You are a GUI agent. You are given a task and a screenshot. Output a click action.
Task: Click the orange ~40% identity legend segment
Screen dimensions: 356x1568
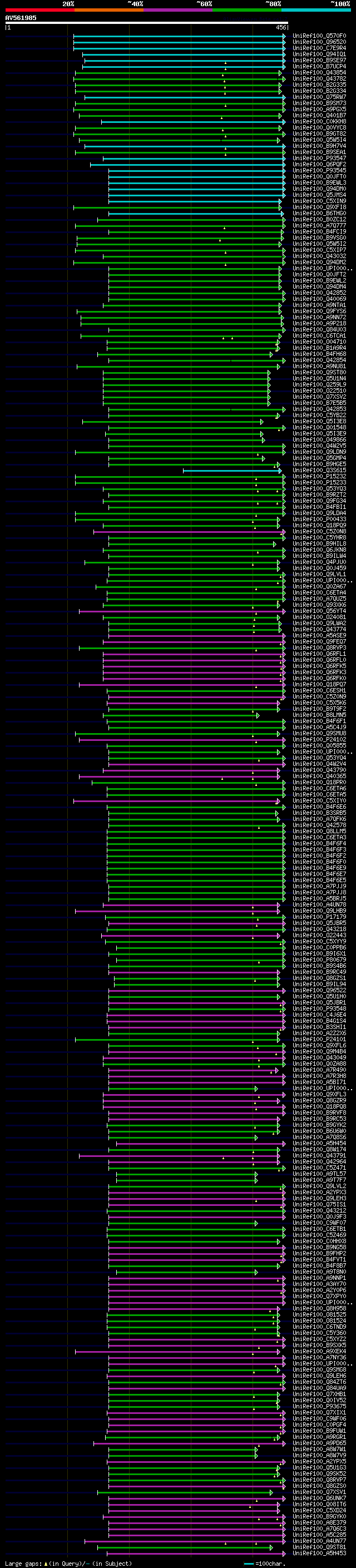pyautogui.click(x=109, y=10)
